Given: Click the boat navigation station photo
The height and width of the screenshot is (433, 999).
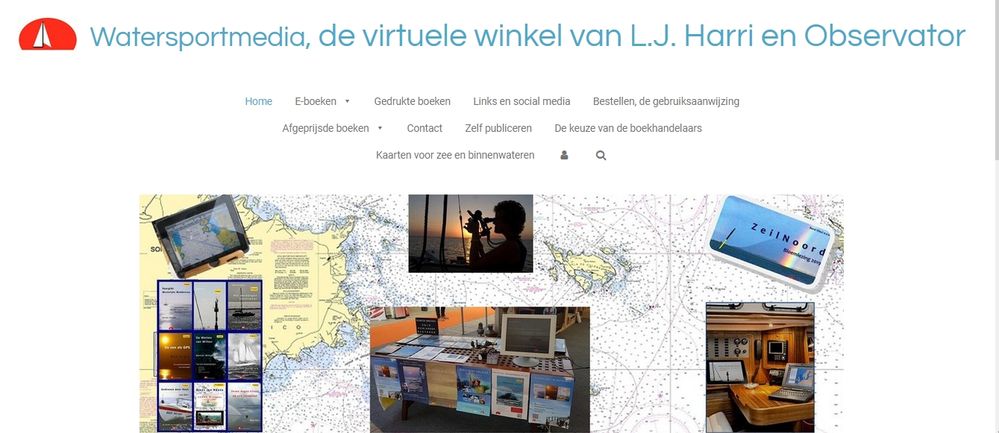Looking at the screenshot, I should pyautogui.click(x=760, y=367).
